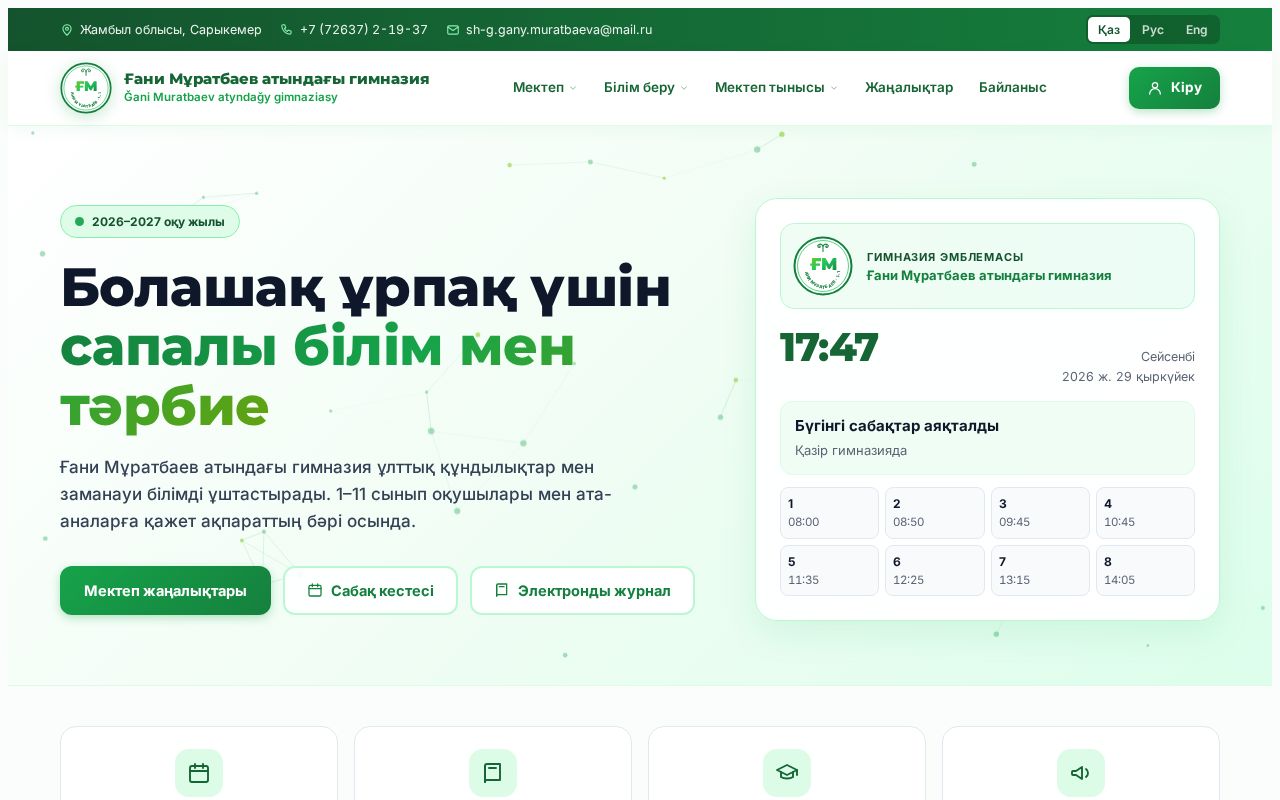Open the Электронды журнал button
1280x800 pixels.
(582, 590)
